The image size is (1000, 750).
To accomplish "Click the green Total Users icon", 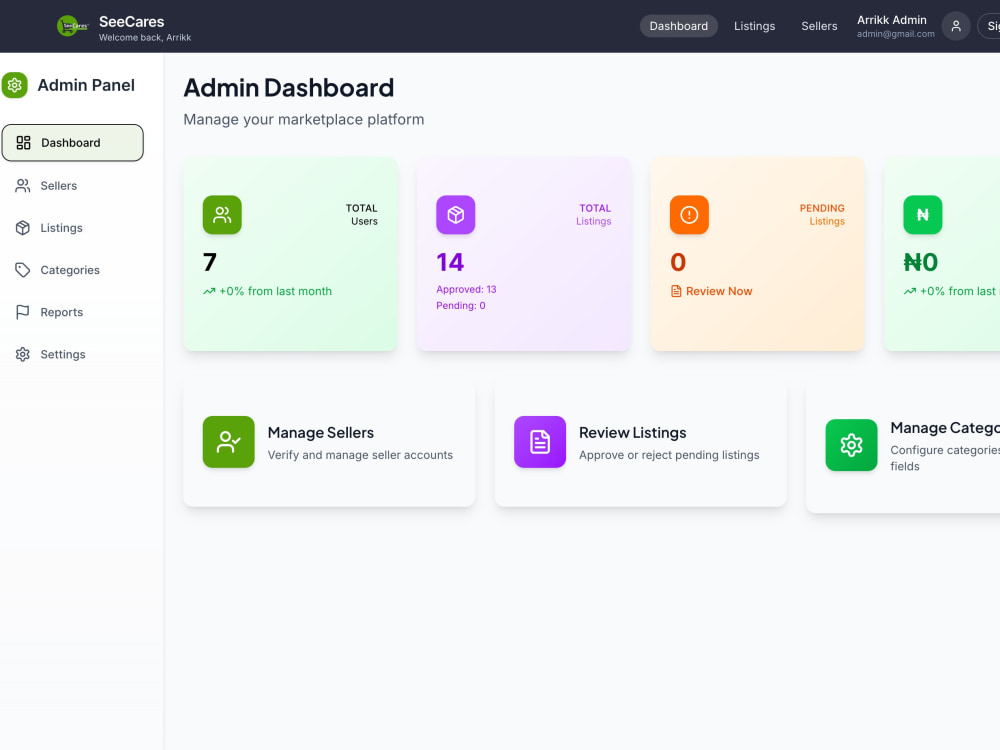I will pos(222,215).
